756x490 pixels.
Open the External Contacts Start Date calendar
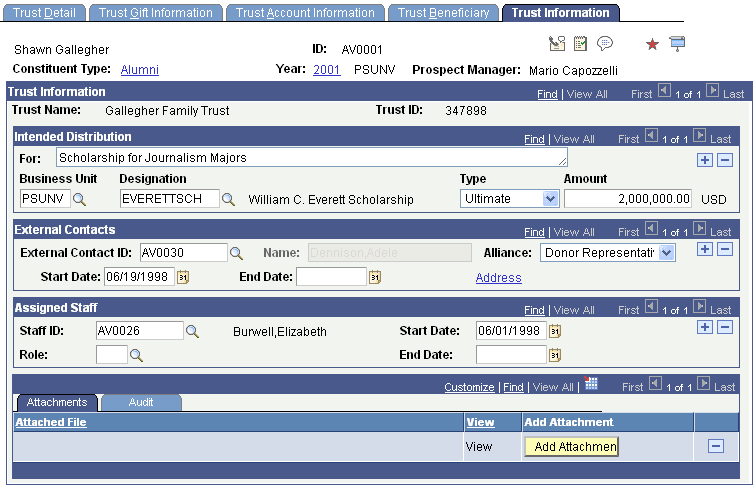point(183,277)
